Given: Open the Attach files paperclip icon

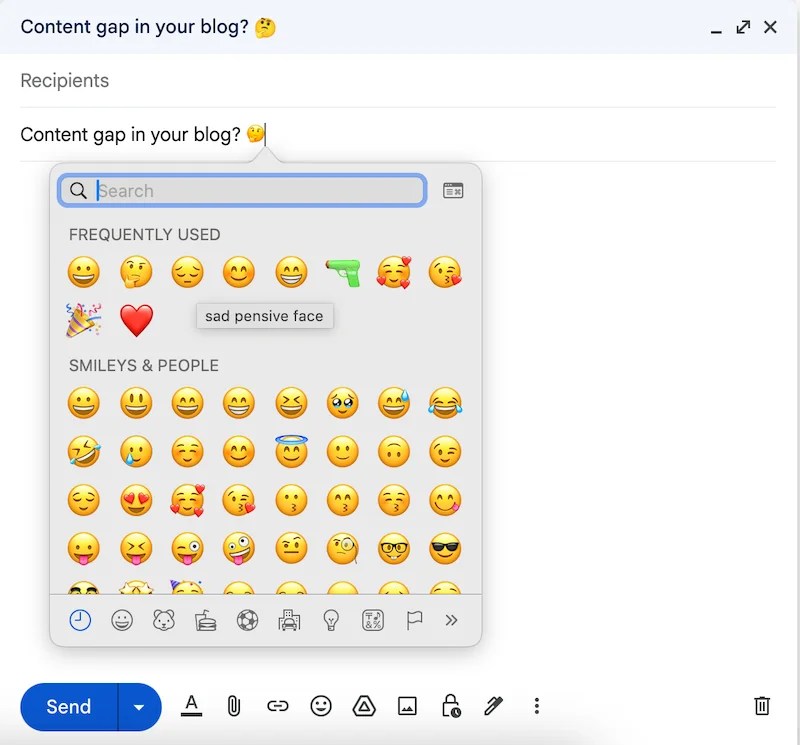Looking at the screenshot, I should click(x=234, y=707).
